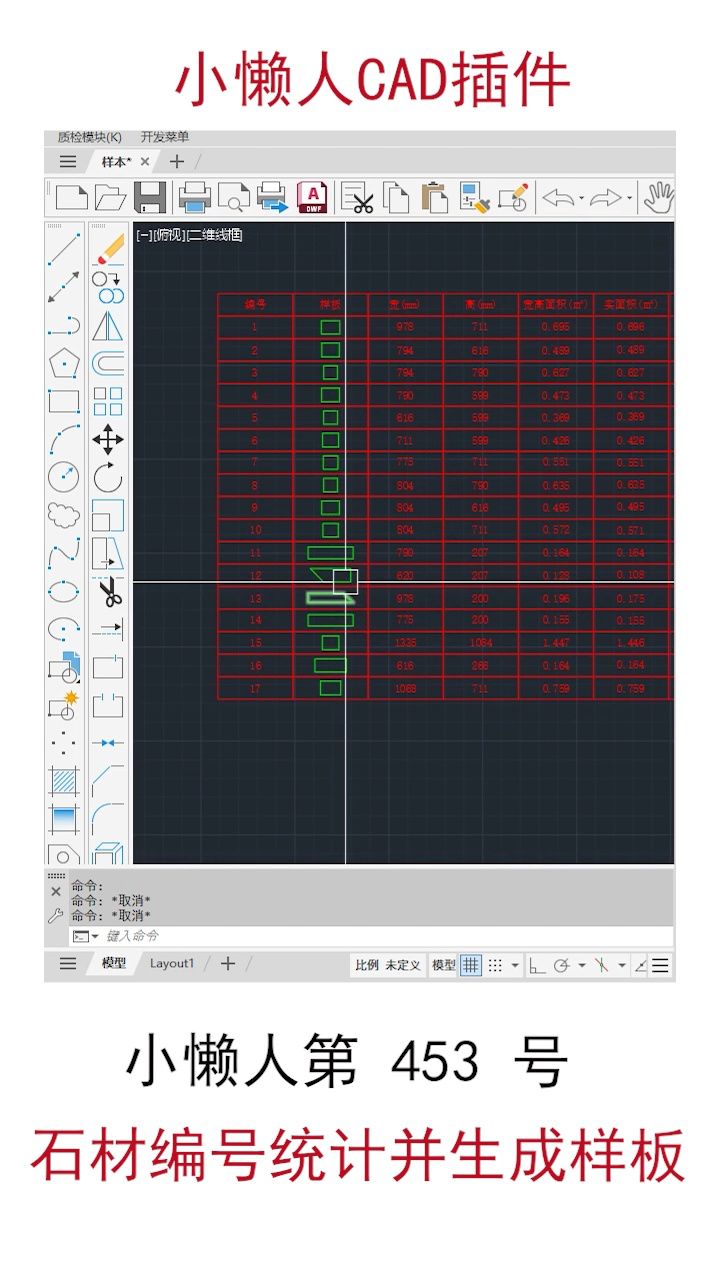Select the Revision Cloud tool

[x=64, y=515]
